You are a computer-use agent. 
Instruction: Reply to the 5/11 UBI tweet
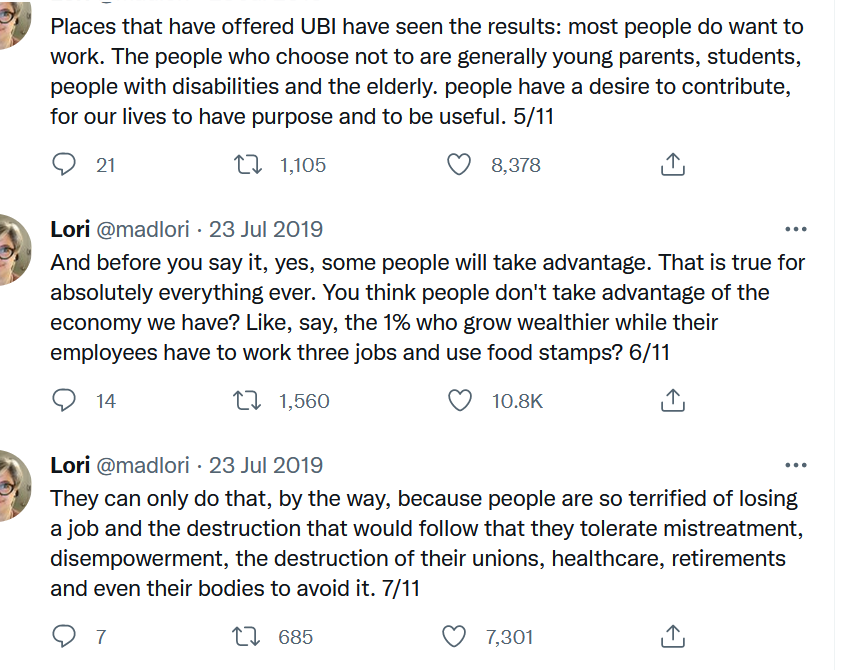pos(64,165)
